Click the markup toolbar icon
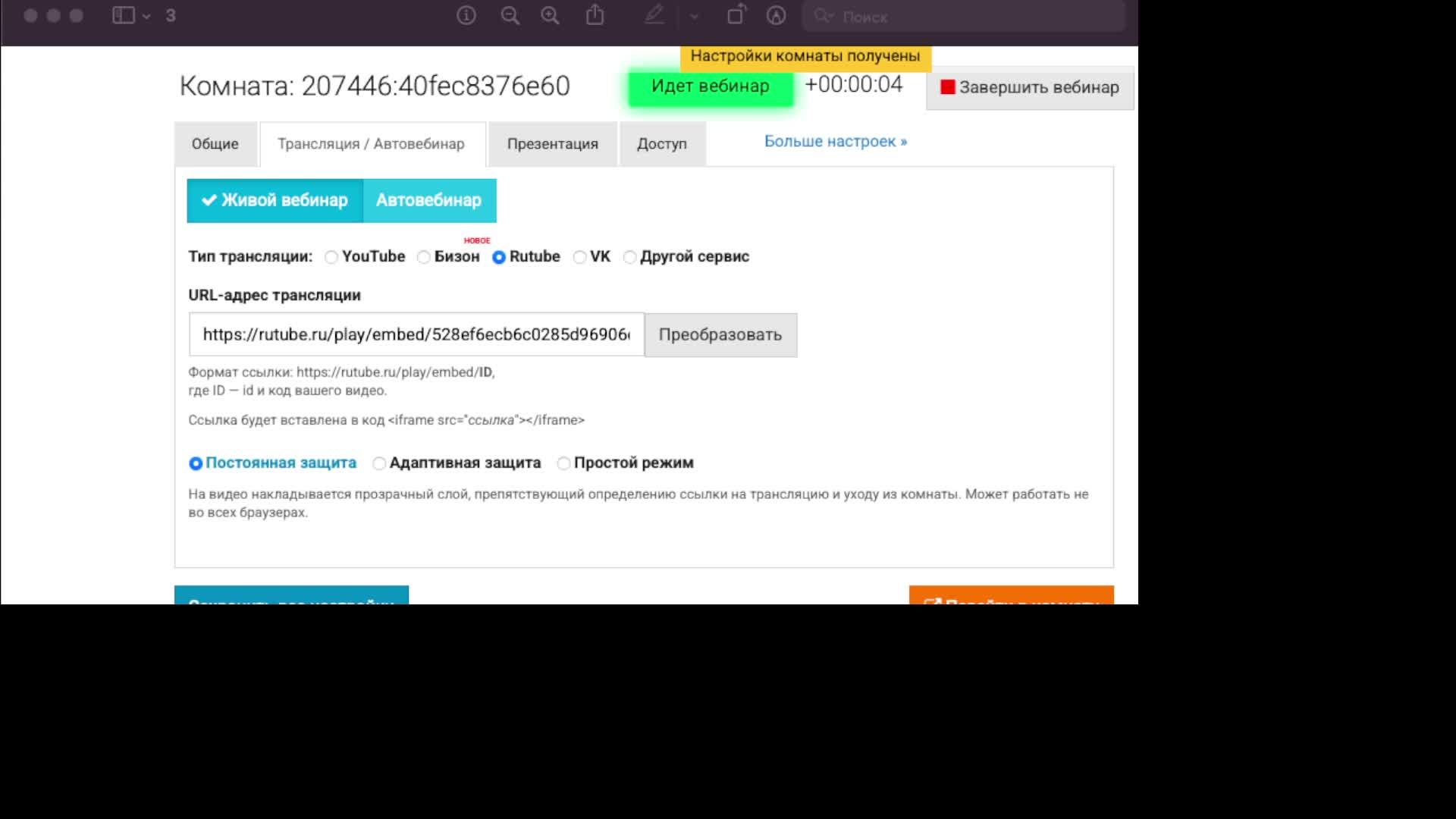This screenshot has width=1456, height=819. coord(776,15)
